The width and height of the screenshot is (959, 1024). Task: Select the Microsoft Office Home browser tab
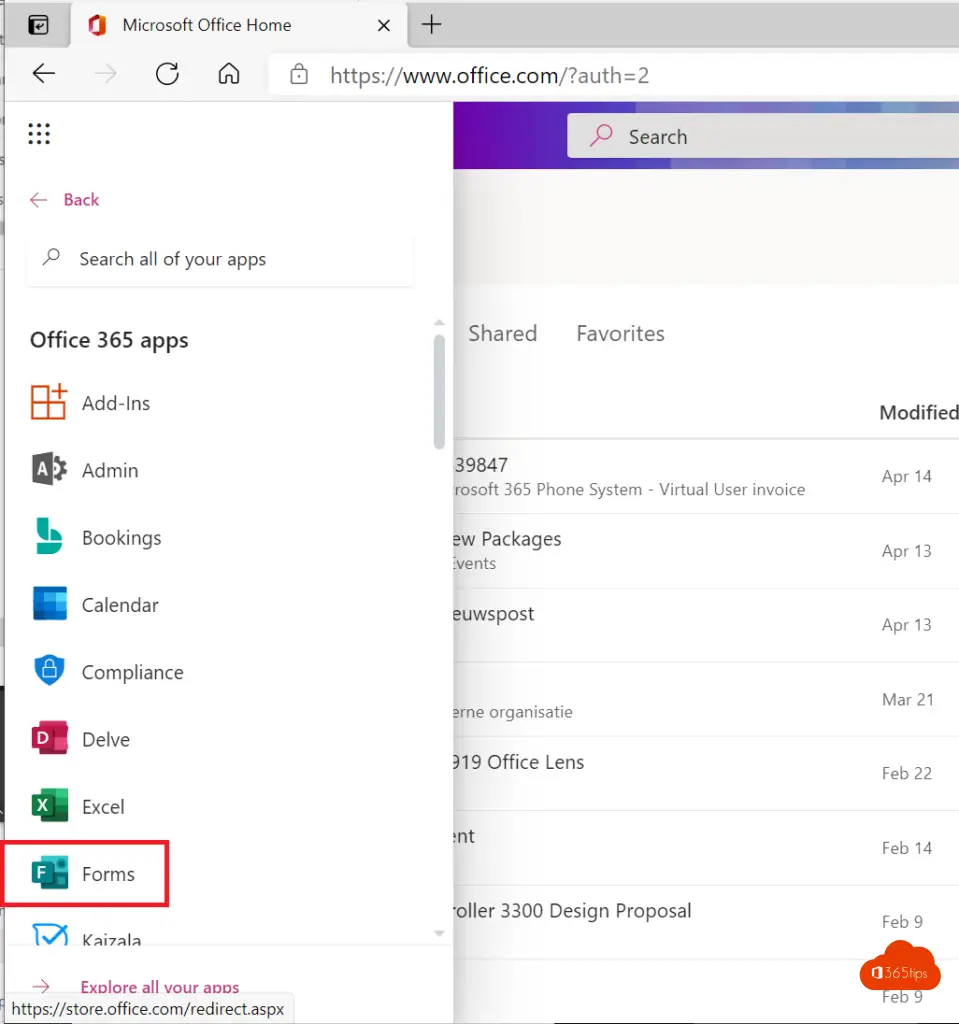coord(238,25)
